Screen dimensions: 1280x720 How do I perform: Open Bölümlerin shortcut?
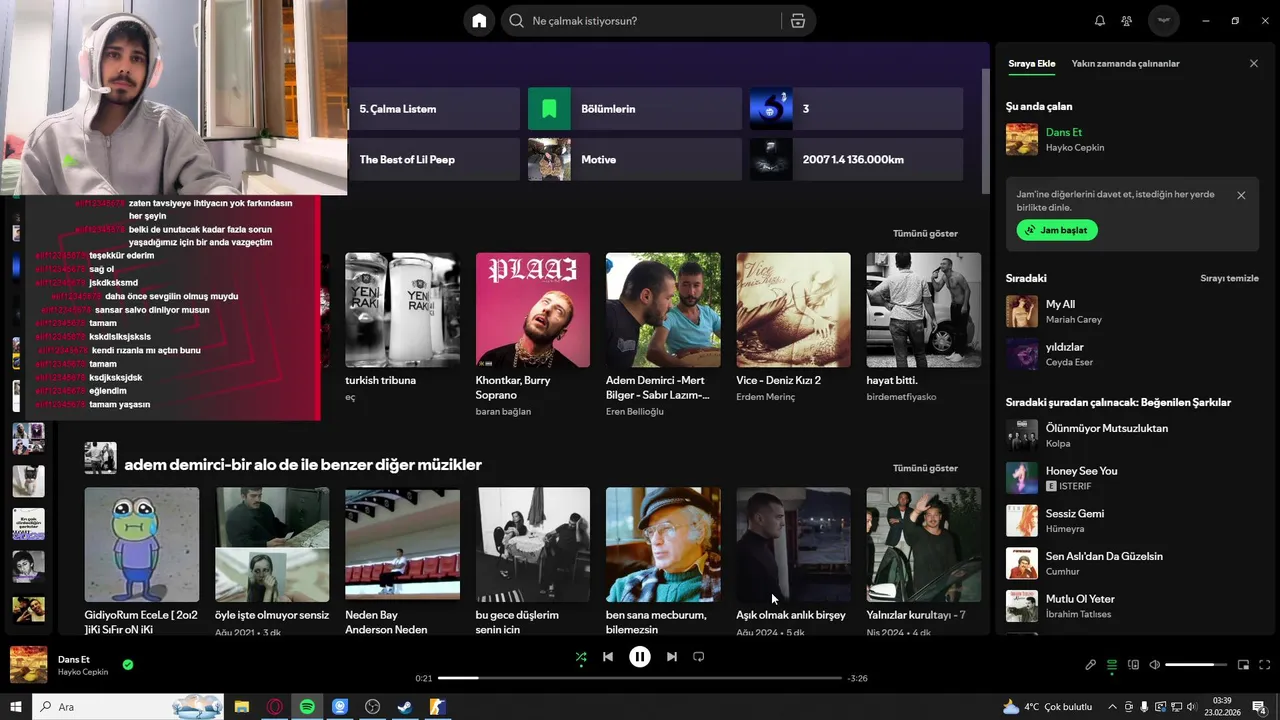click(635, 109)
